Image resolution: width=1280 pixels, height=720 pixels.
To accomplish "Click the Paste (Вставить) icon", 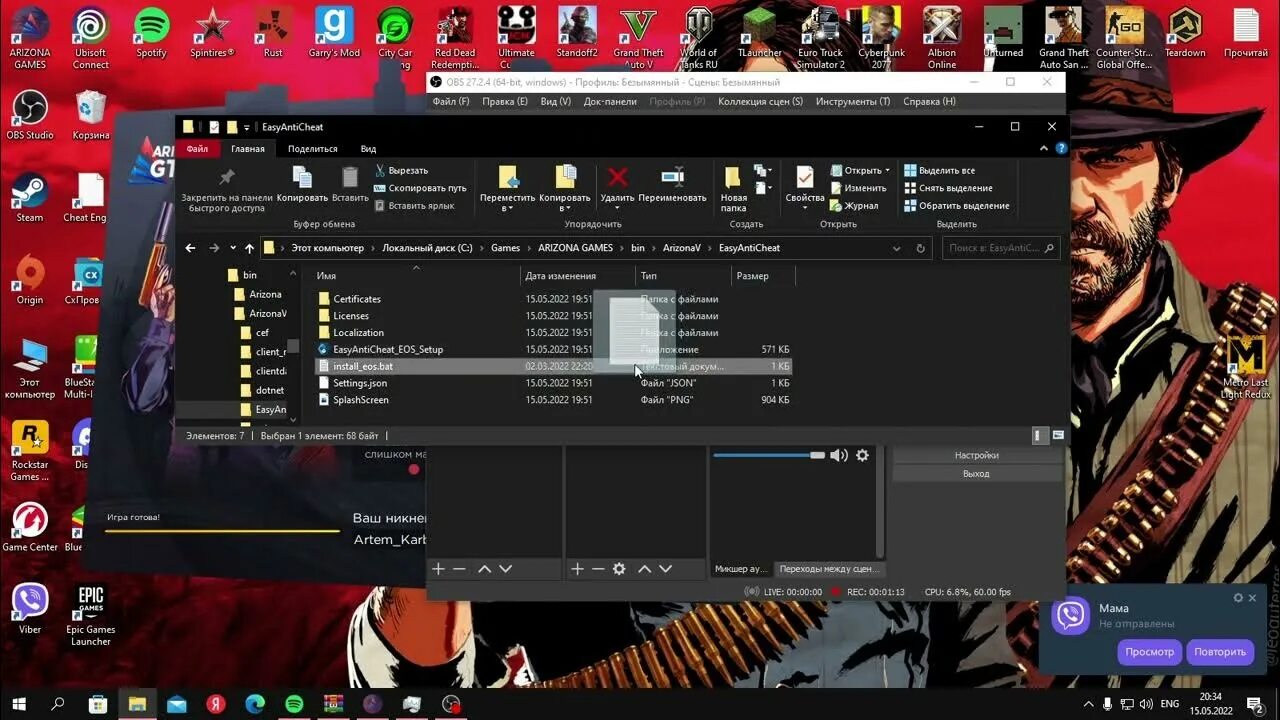I will point(350,177).
